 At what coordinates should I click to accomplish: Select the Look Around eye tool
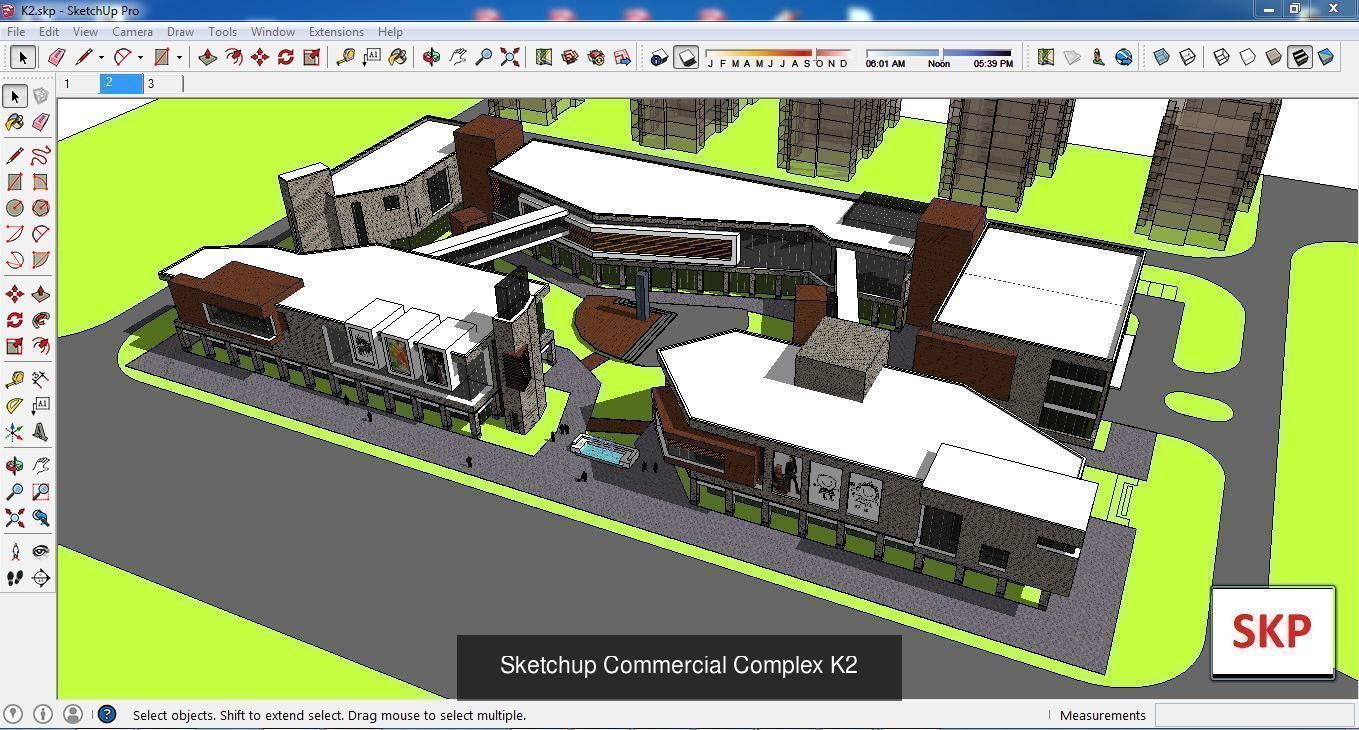[x=40, y=551]
